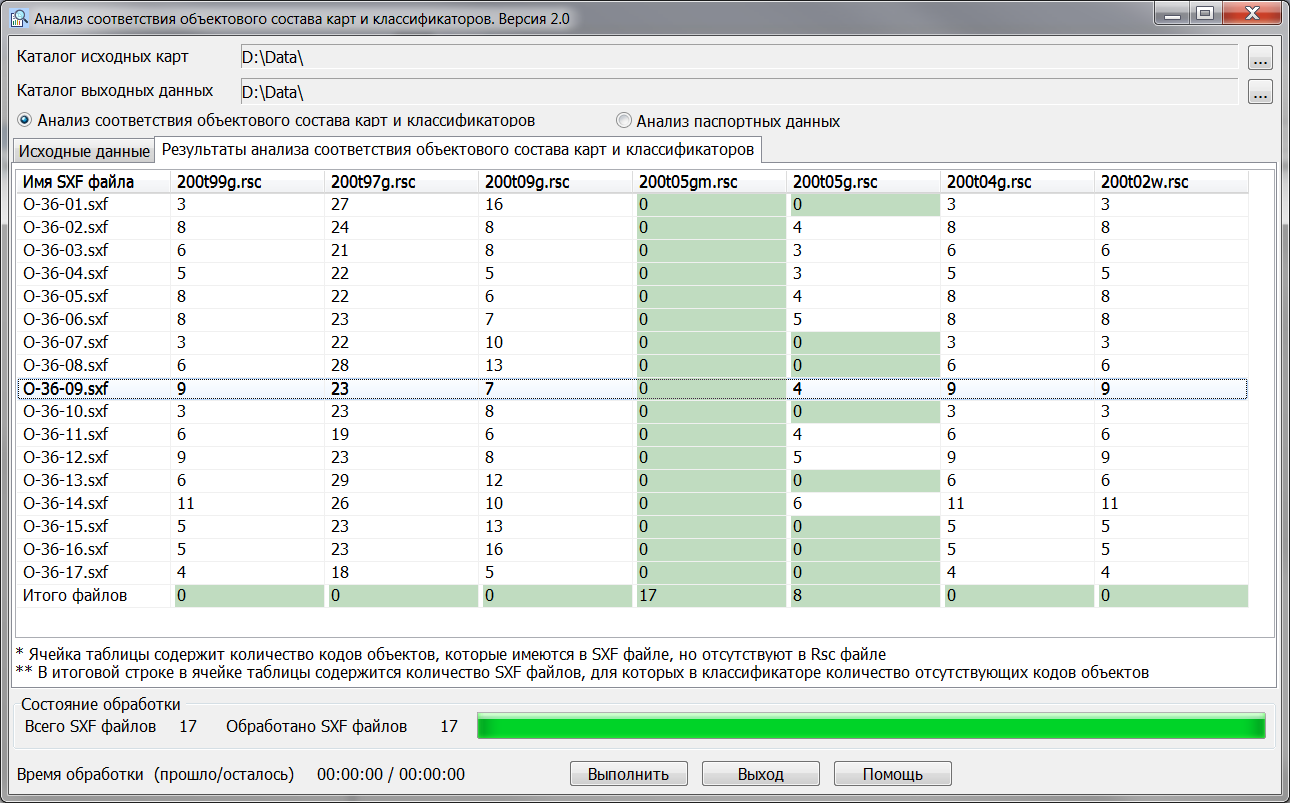Click the total '8' in the 200t05g.rsc column
This screenshot has height=803, width=1290.
[x=797, y=595]
